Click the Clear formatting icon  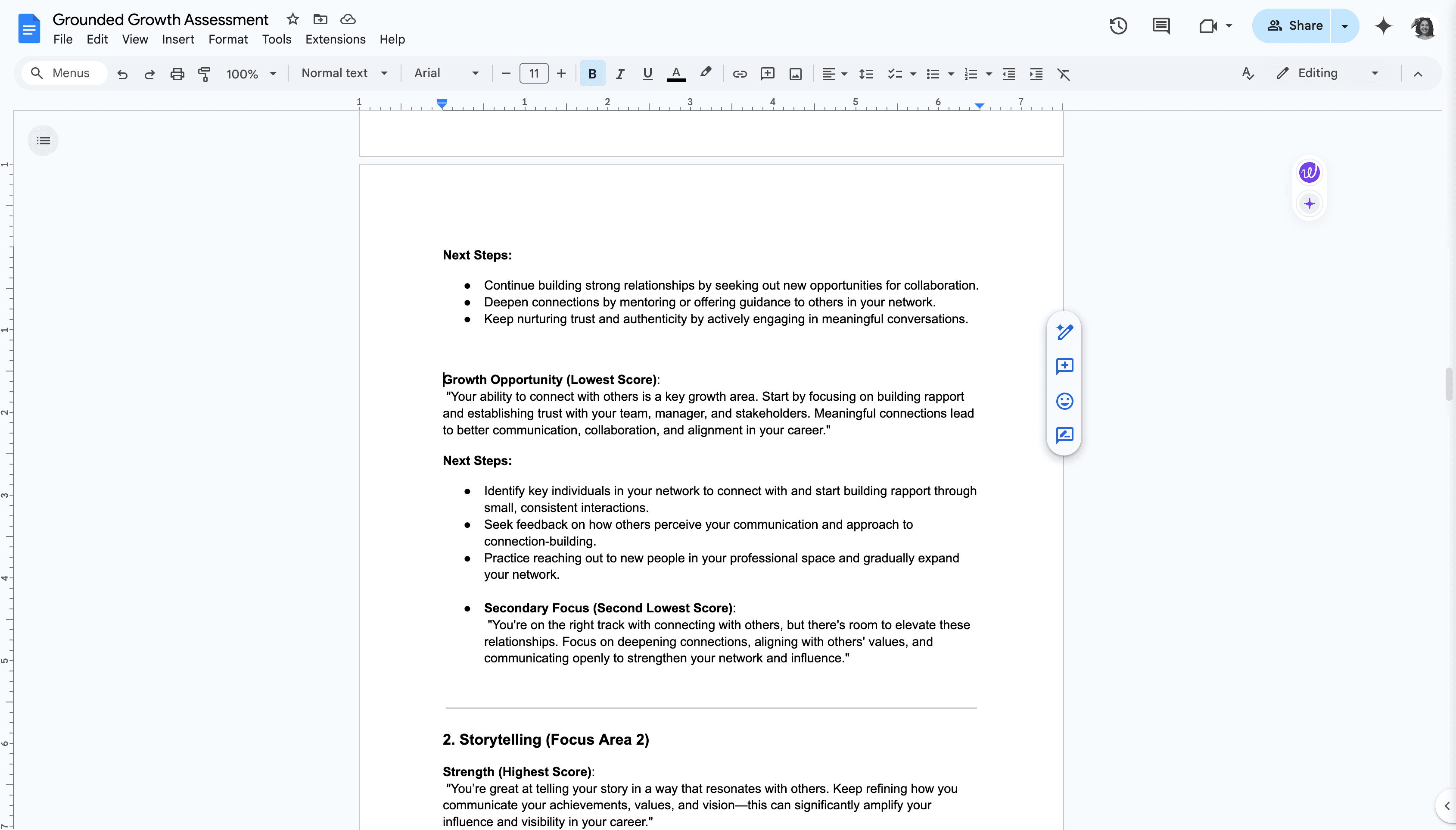[1063, 74]
